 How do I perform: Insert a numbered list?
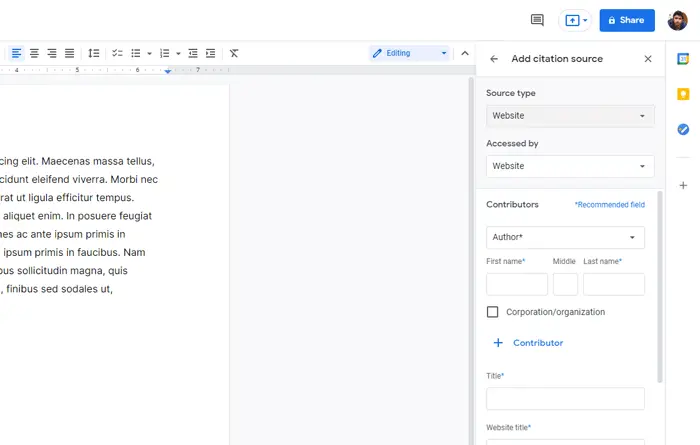[165, 54]
